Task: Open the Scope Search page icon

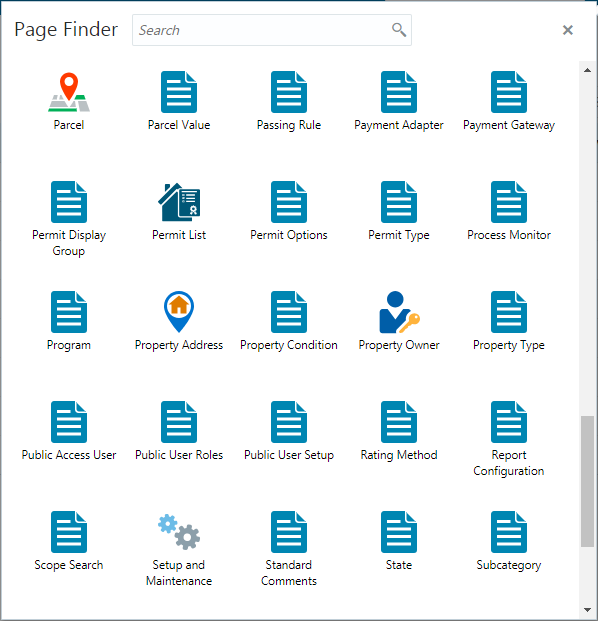Action: coord(69,532)
